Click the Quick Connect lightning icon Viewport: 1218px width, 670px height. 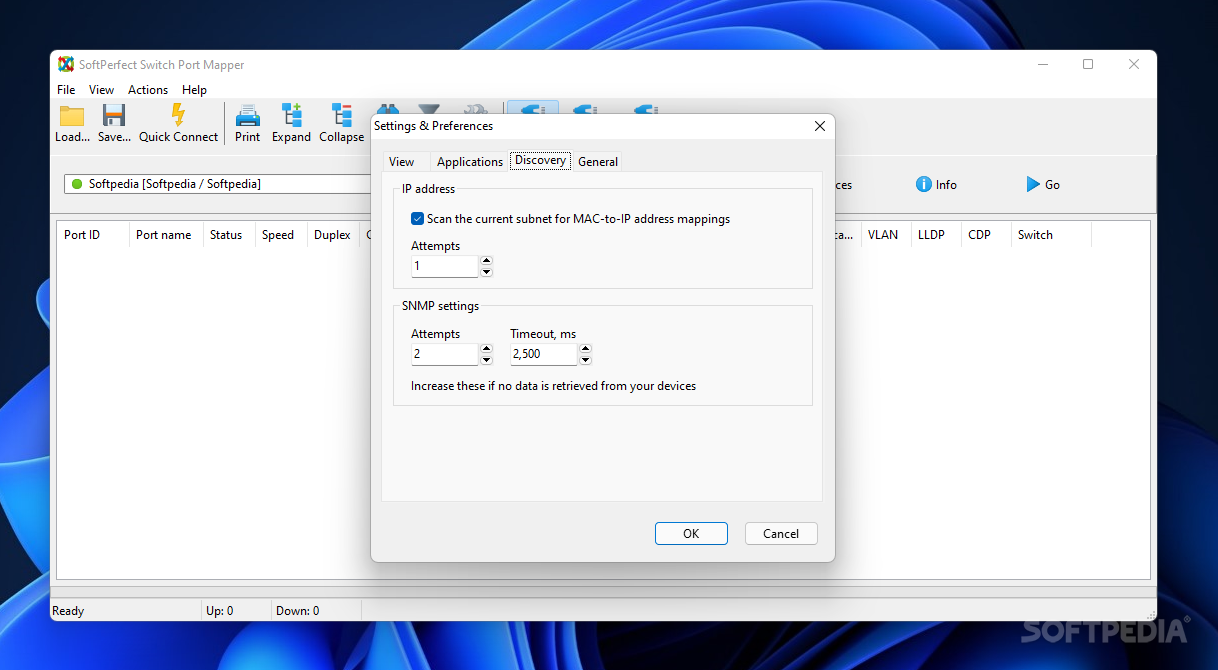click(x=178, y=114)
